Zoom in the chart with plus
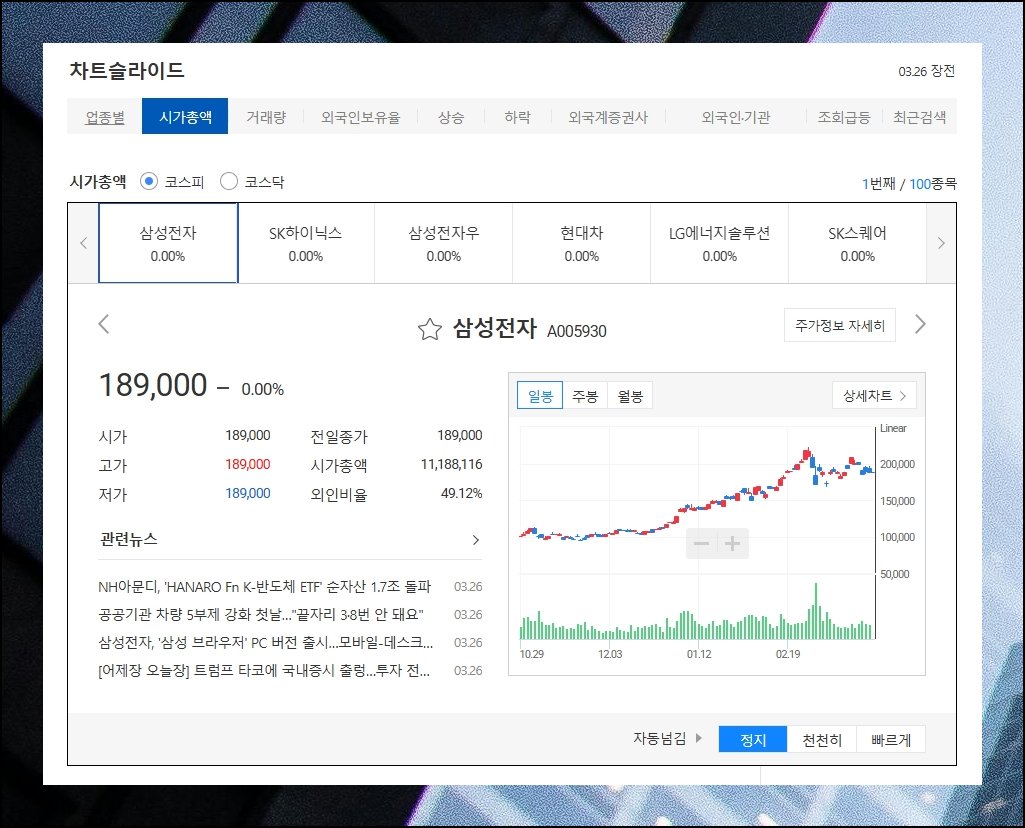Image resolution: width=1025 pixels, height=828 pixels. pyautogui.click(x=733, y=543)
